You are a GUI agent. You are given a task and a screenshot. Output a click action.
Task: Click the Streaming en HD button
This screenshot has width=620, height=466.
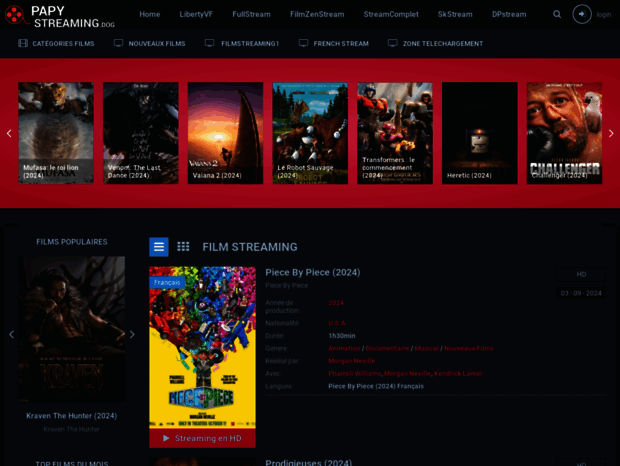tap(202, 438)
